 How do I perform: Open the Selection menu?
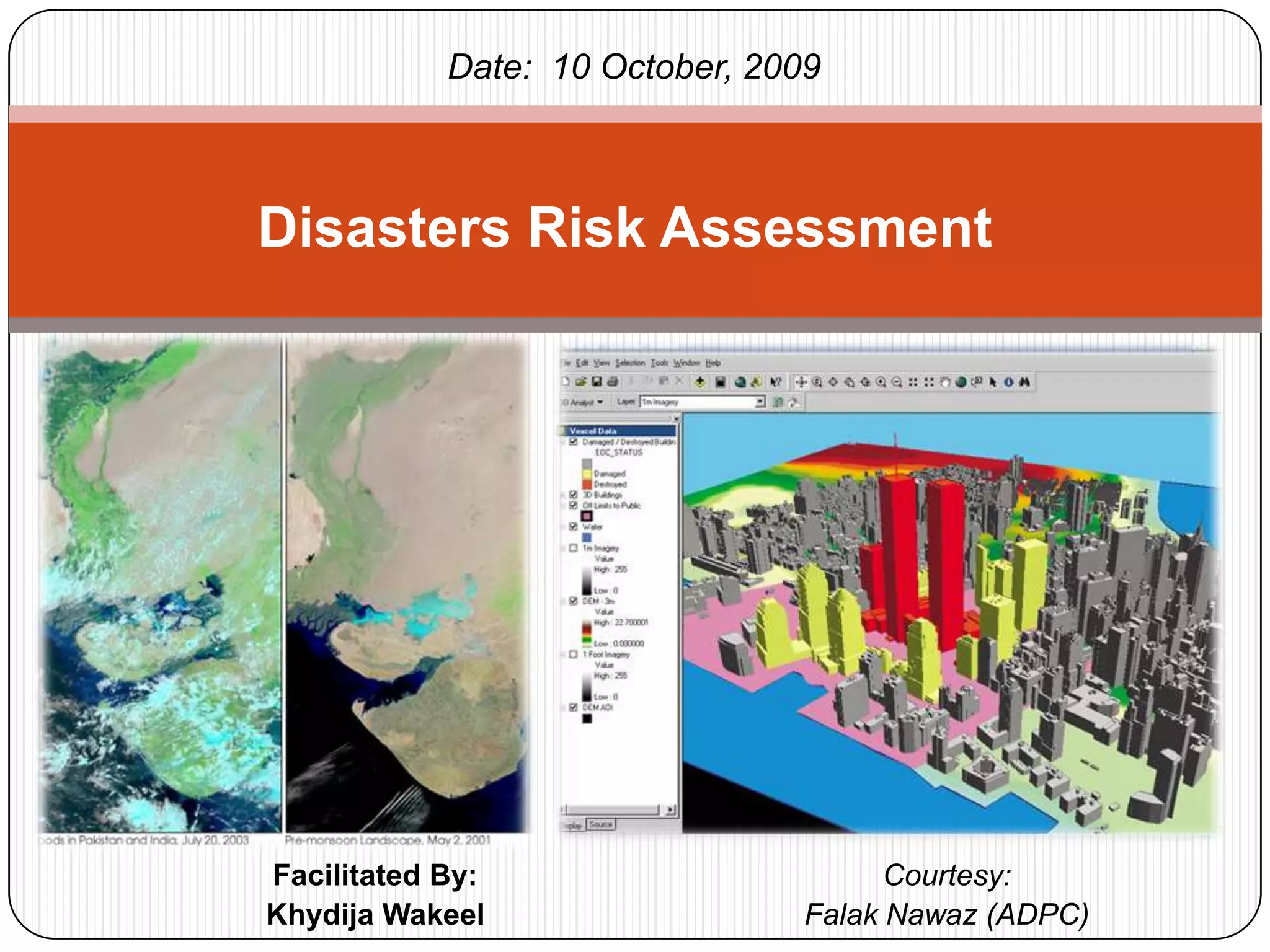[x=630, y=363]
